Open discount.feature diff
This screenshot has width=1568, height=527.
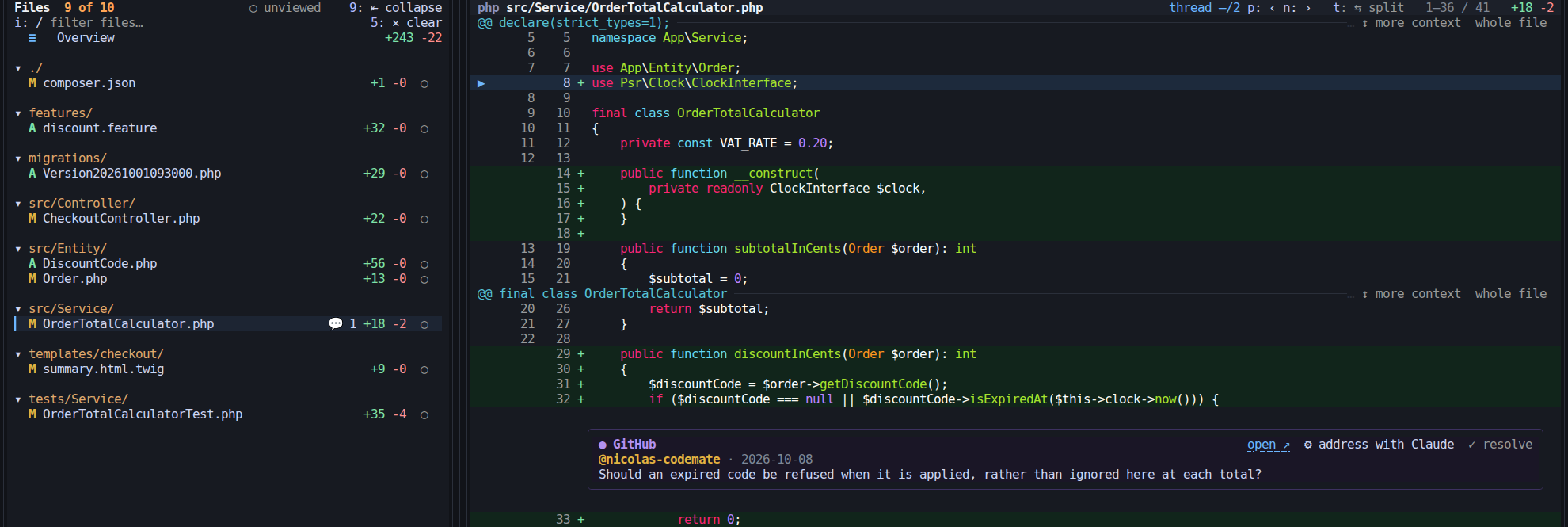coord(100,128)
